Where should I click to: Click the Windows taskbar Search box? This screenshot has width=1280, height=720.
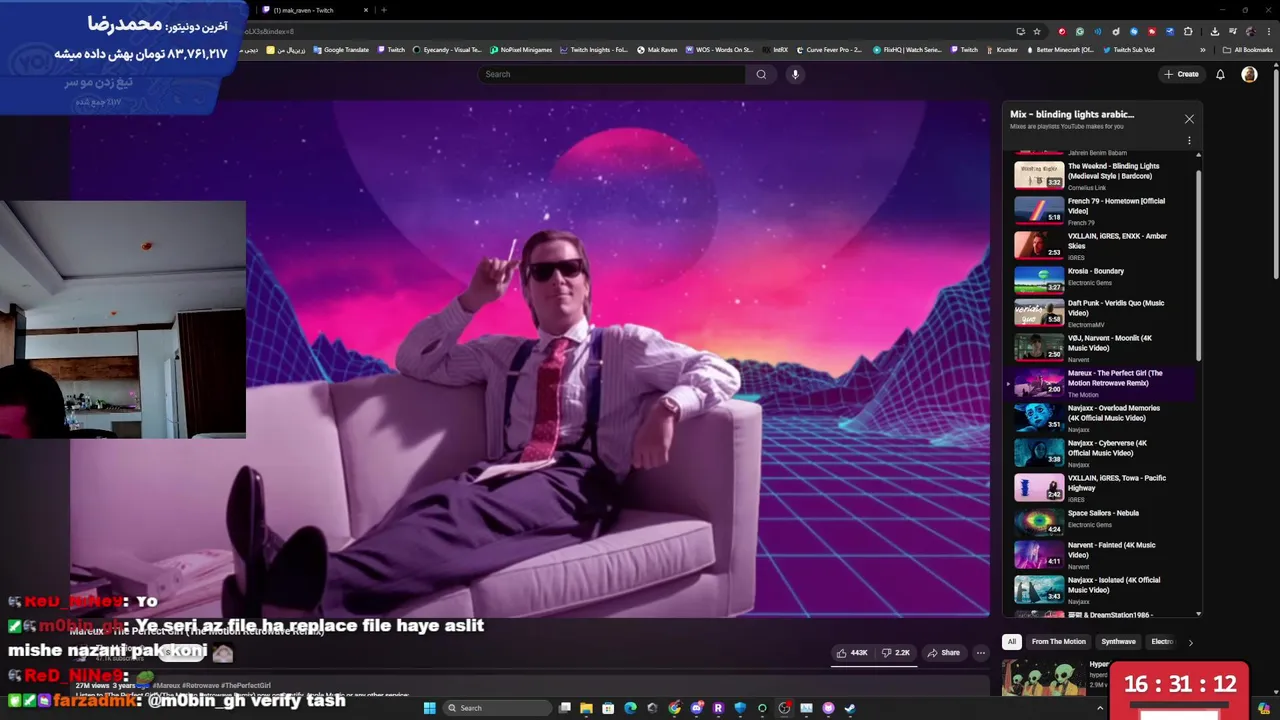[x=498, y=708]
